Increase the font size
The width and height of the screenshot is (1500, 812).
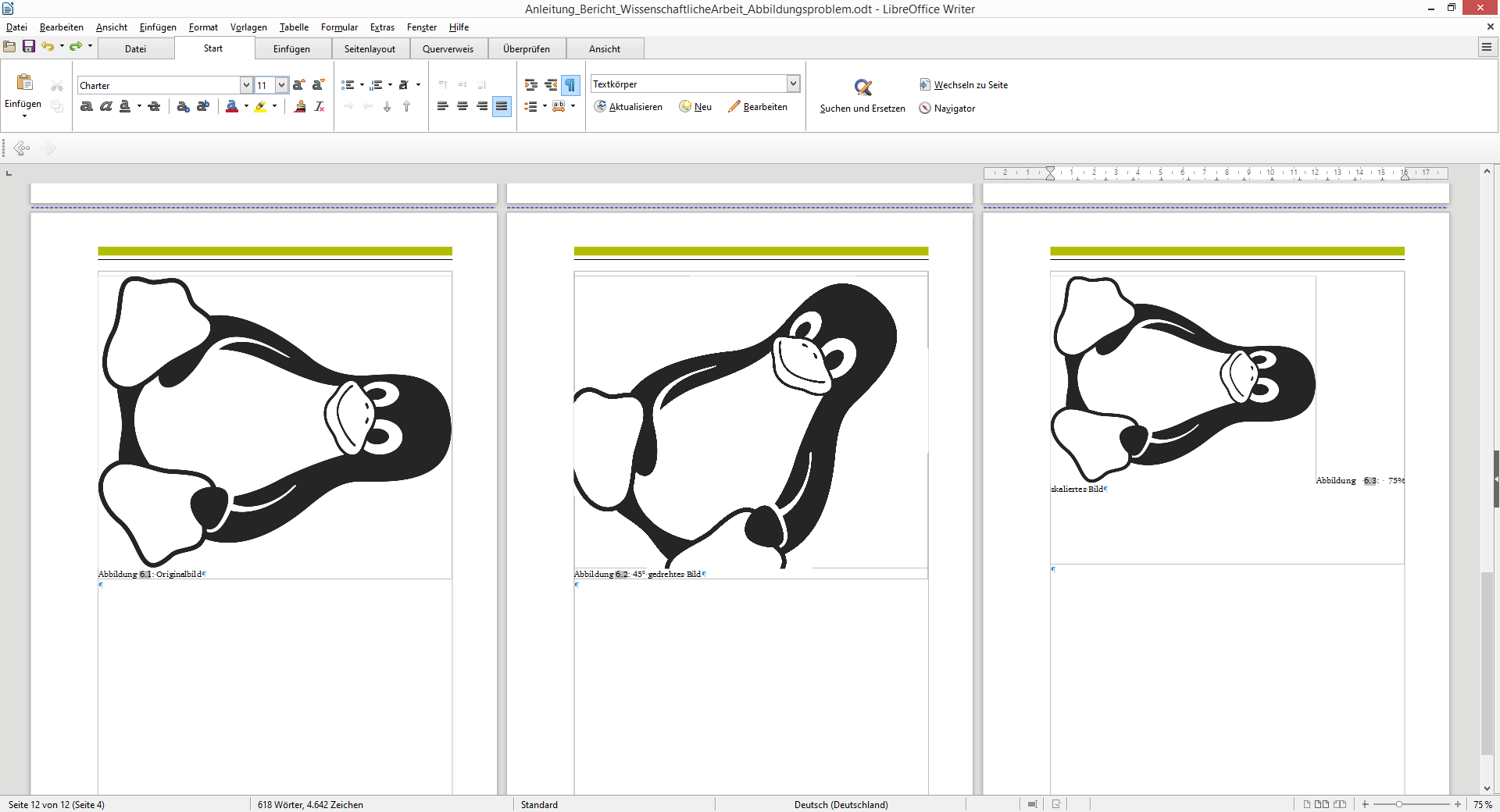(x=298, y=85)
